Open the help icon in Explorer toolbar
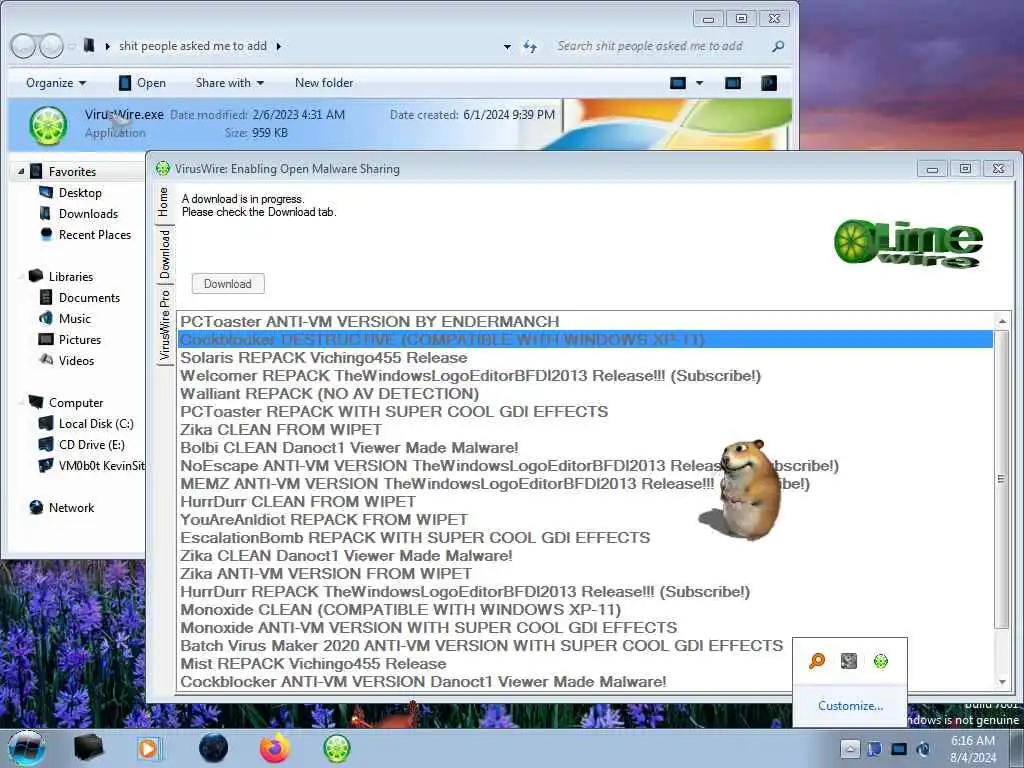This screenshot has height=768, width=1024. click(769, 83)
